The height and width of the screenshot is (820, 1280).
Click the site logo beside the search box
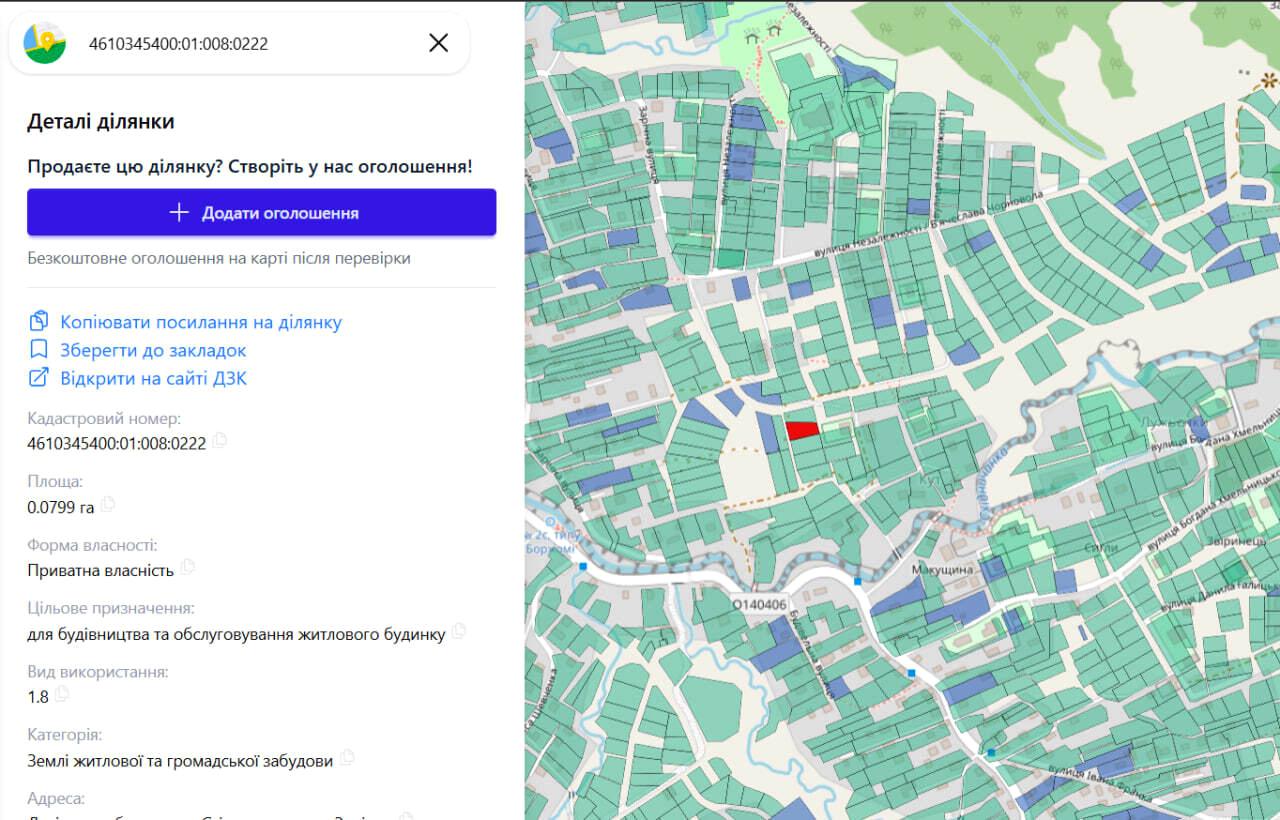pos(45,43)
